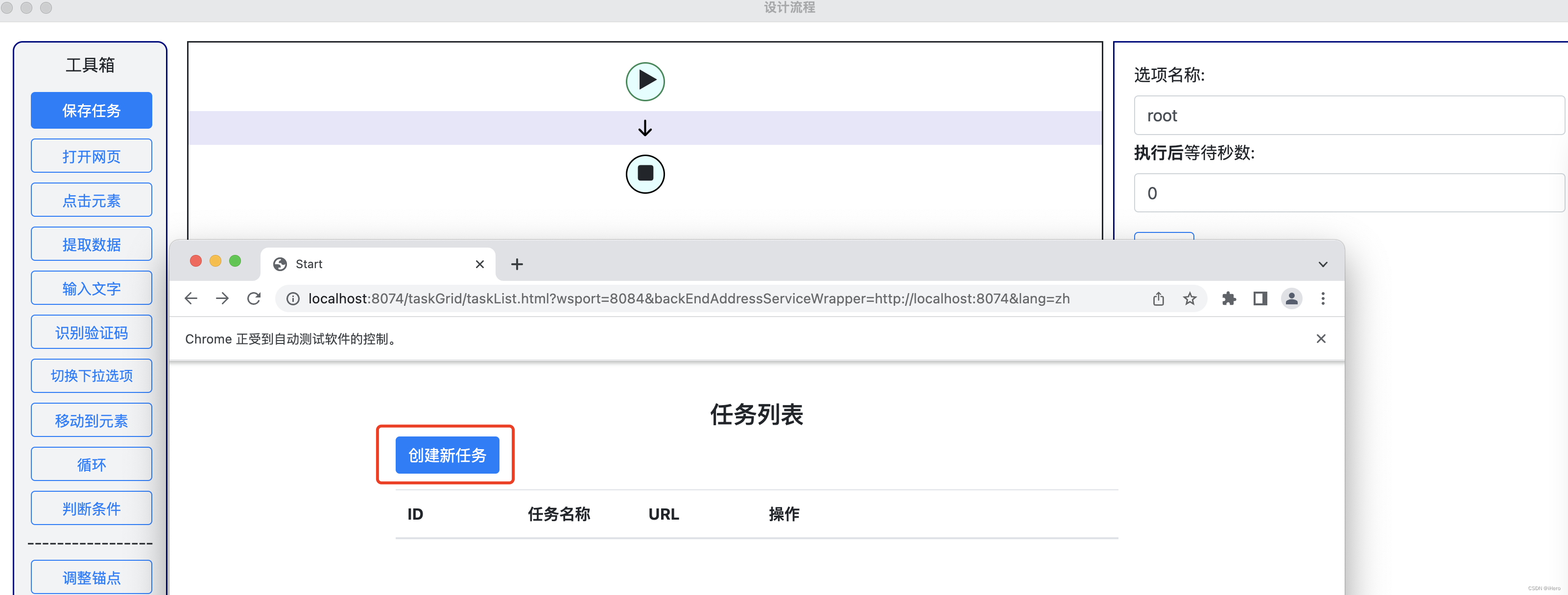Click the URL column header
Image resolution: width=1568 pixels, height=595 pixels.
pos(664,515)
